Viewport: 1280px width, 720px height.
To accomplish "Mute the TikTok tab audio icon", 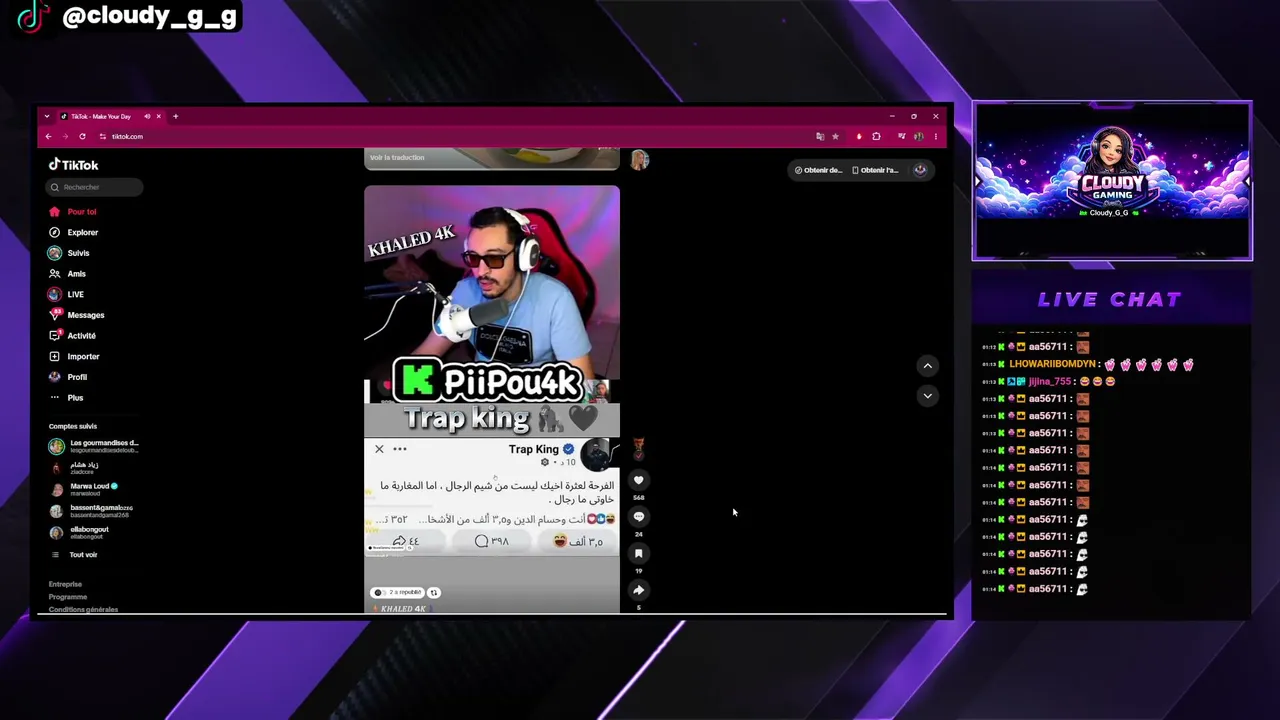I will tap(147, 117).
